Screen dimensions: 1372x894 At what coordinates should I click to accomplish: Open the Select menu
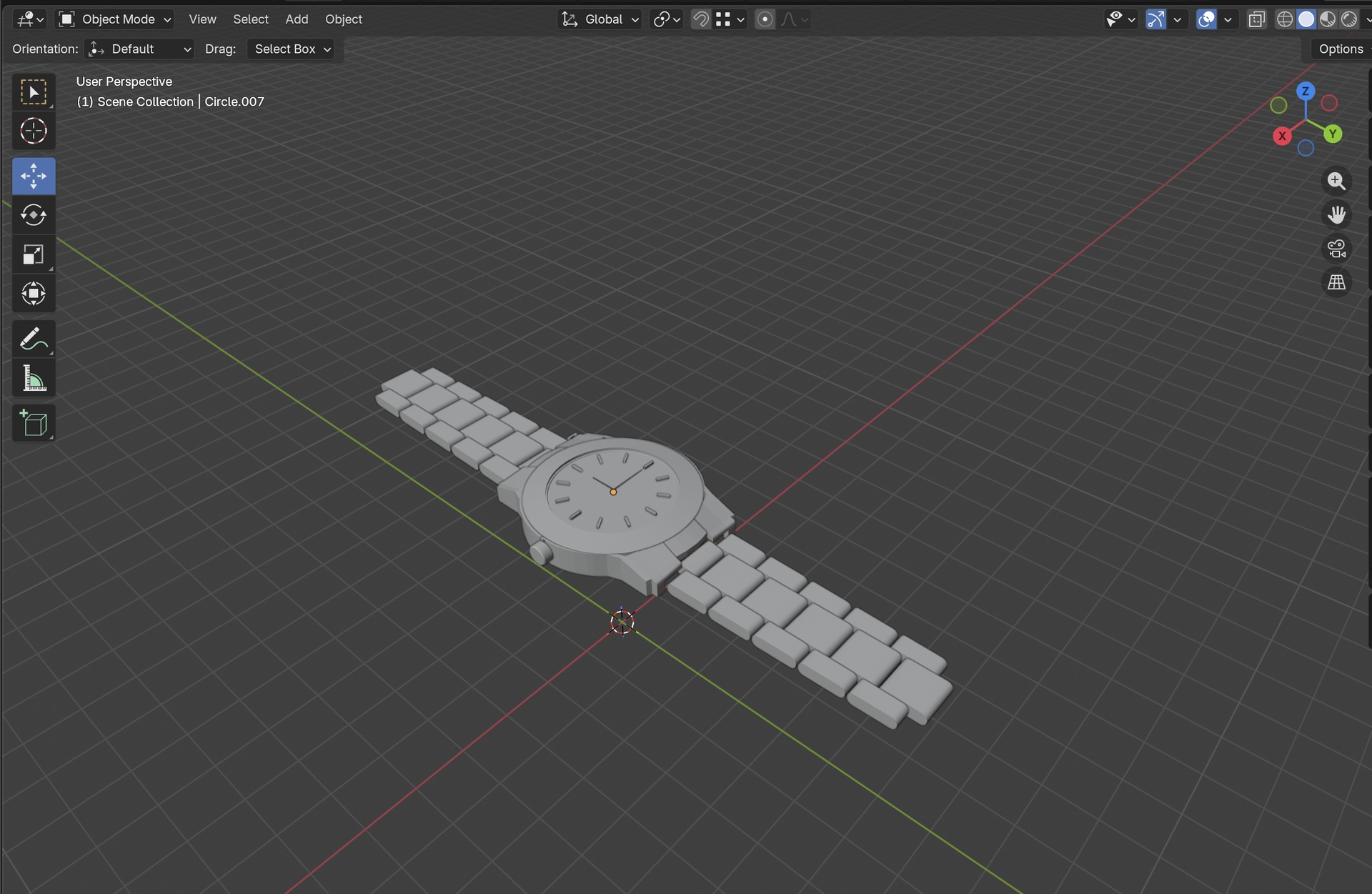pos(251,19)
